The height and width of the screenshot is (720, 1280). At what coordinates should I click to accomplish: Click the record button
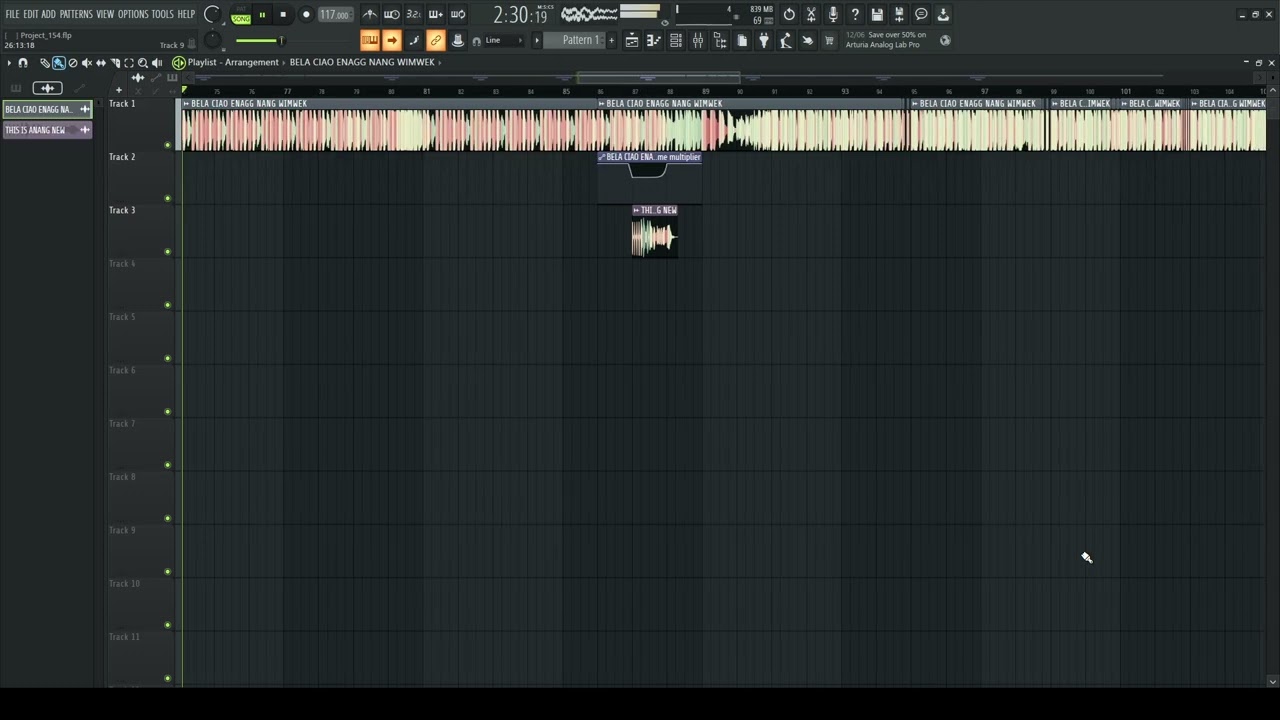pyautogui.click(x=306, y=15)
